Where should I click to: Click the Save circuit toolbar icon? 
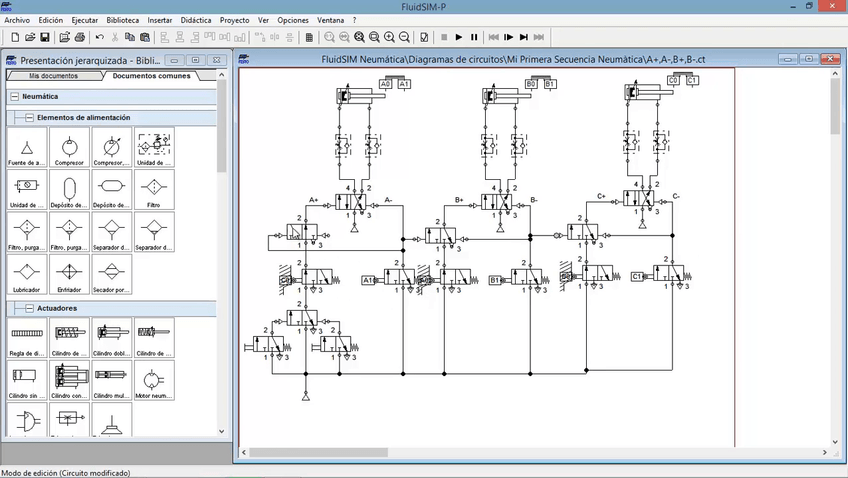click(45, 37)
